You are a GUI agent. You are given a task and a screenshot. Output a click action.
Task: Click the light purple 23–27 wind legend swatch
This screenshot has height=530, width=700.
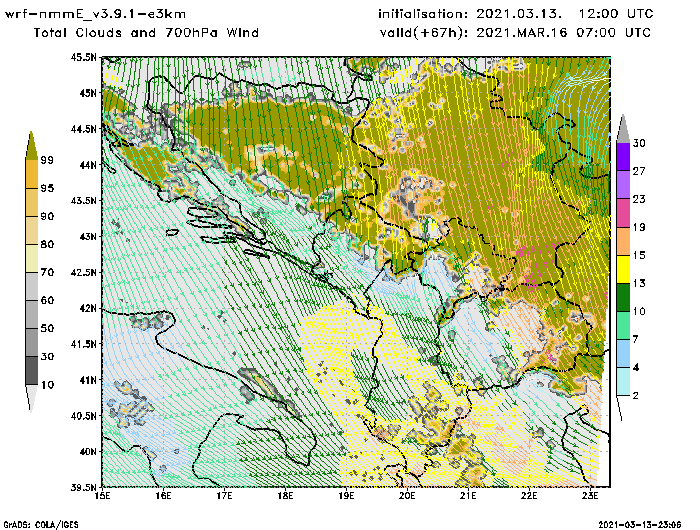(x=623, y=185)
